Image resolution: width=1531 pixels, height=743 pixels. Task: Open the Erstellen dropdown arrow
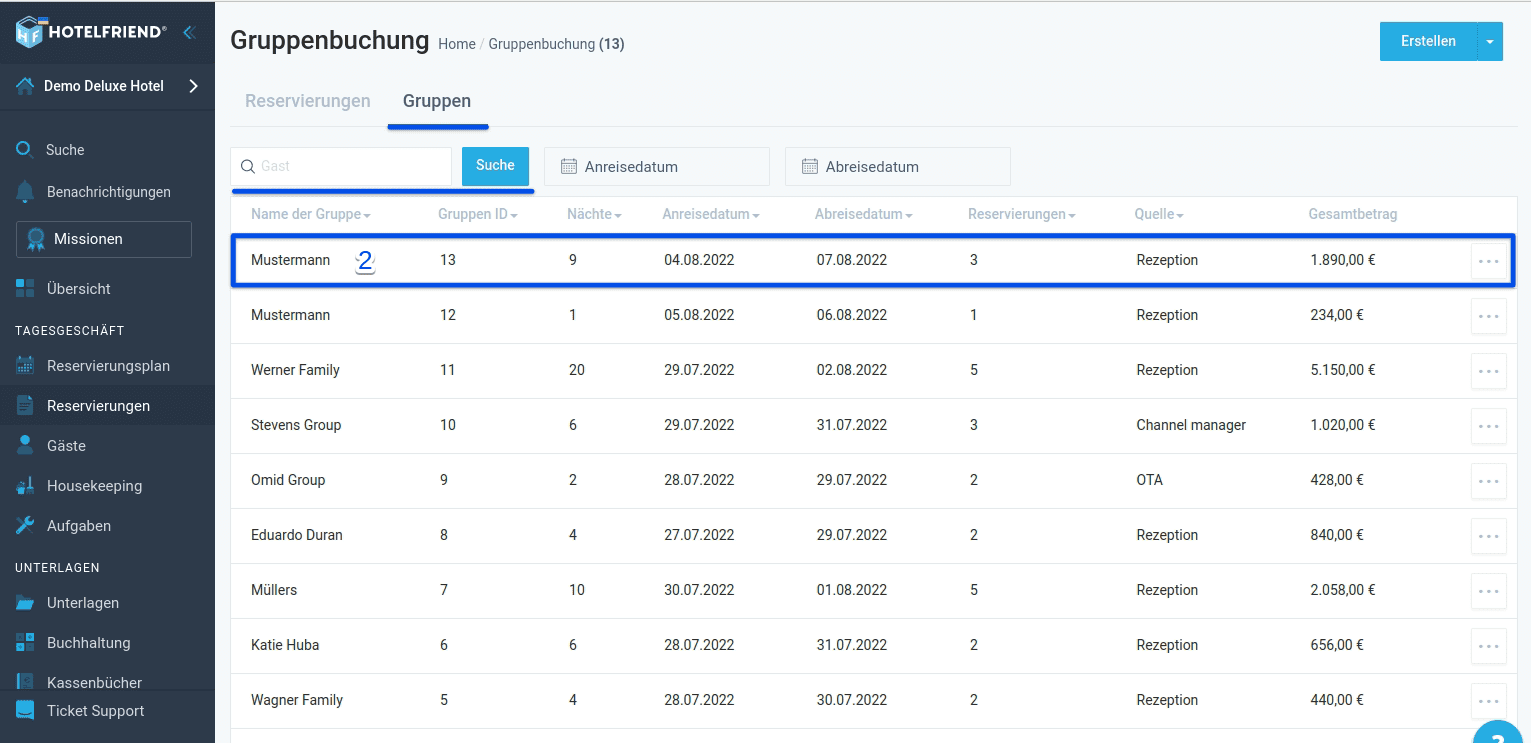[1490, 42]
